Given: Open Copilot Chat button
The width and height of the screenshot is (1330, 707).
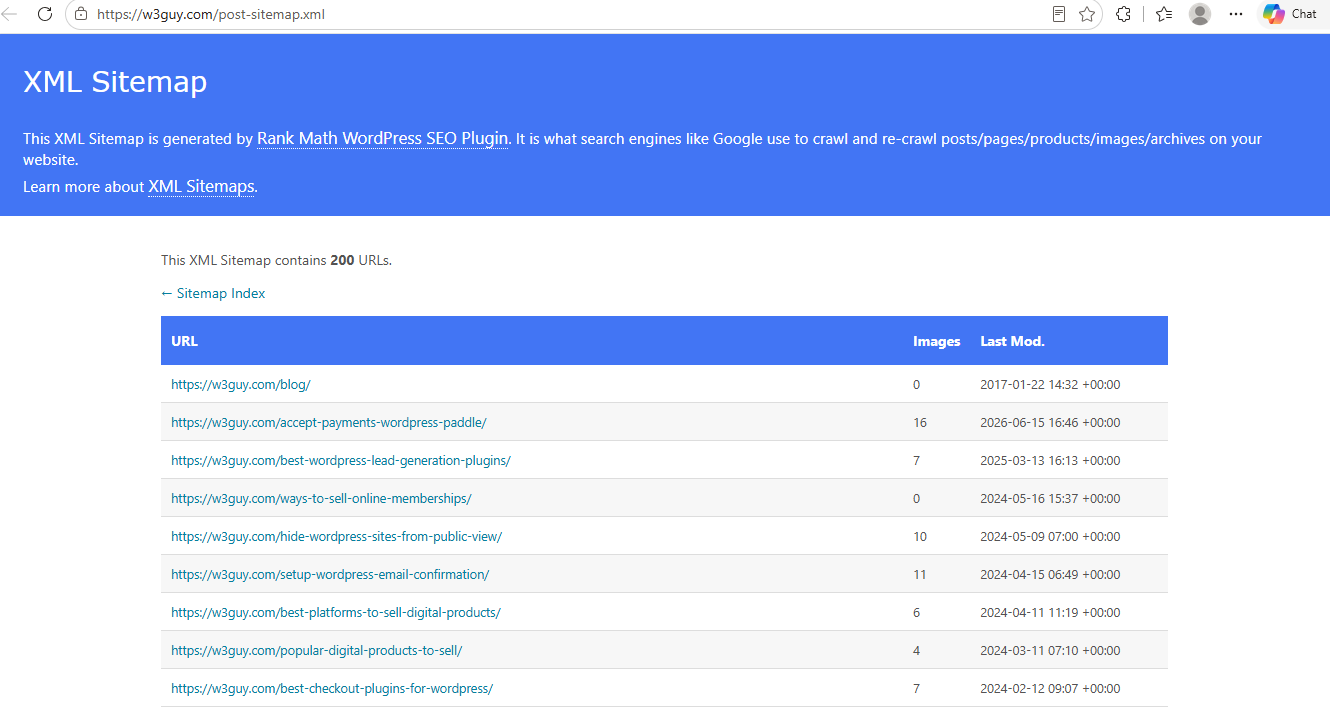Looking at the screenshot, I should pyautogui.click(x=1290, y=14).
